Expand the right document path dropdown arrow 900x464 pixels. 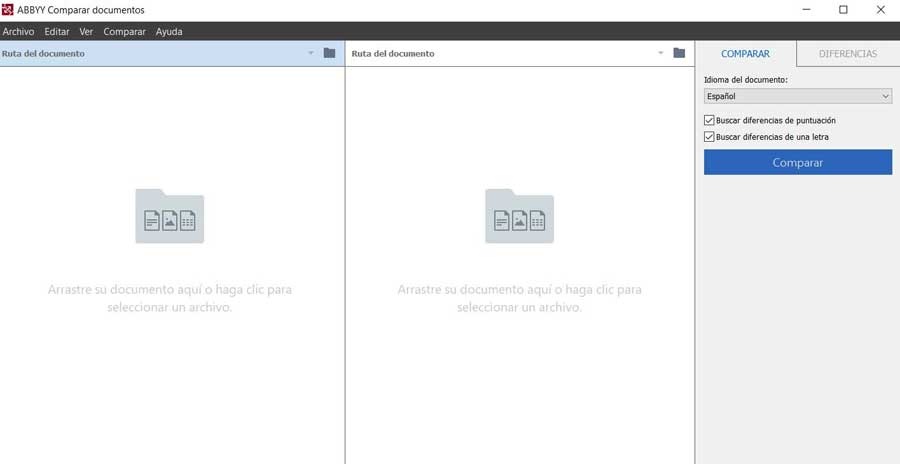pyautogui.click(x=661, y=53)
